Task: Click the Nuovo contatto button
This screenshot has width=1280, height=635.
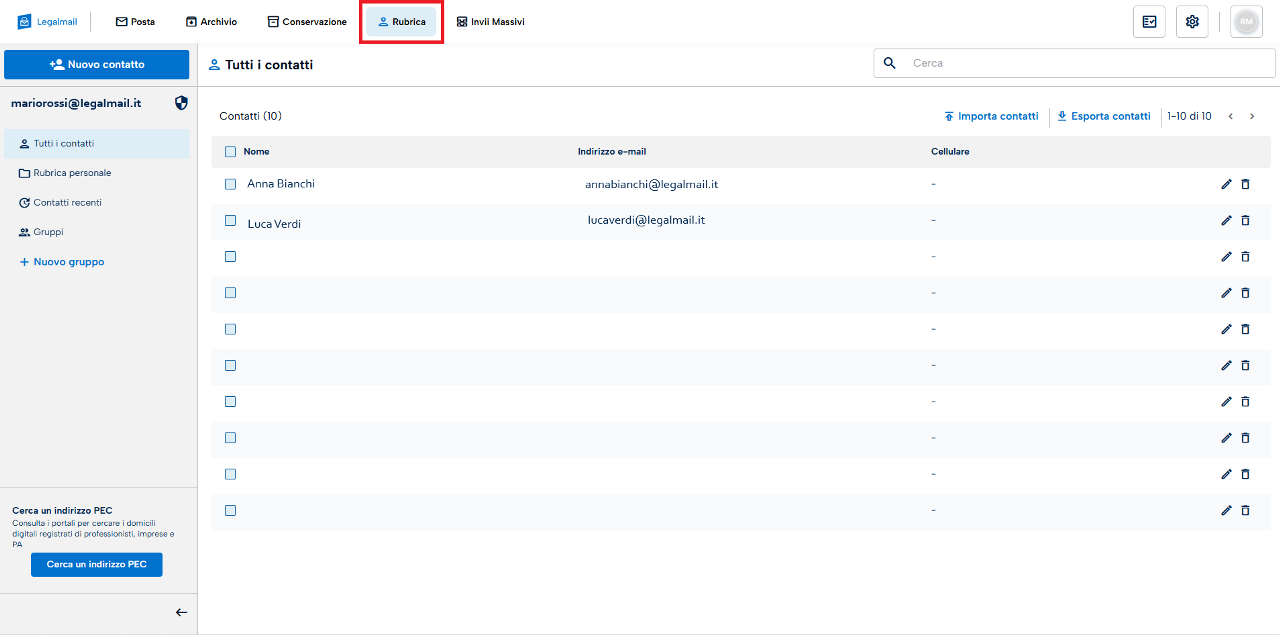Action: (96, 64)
